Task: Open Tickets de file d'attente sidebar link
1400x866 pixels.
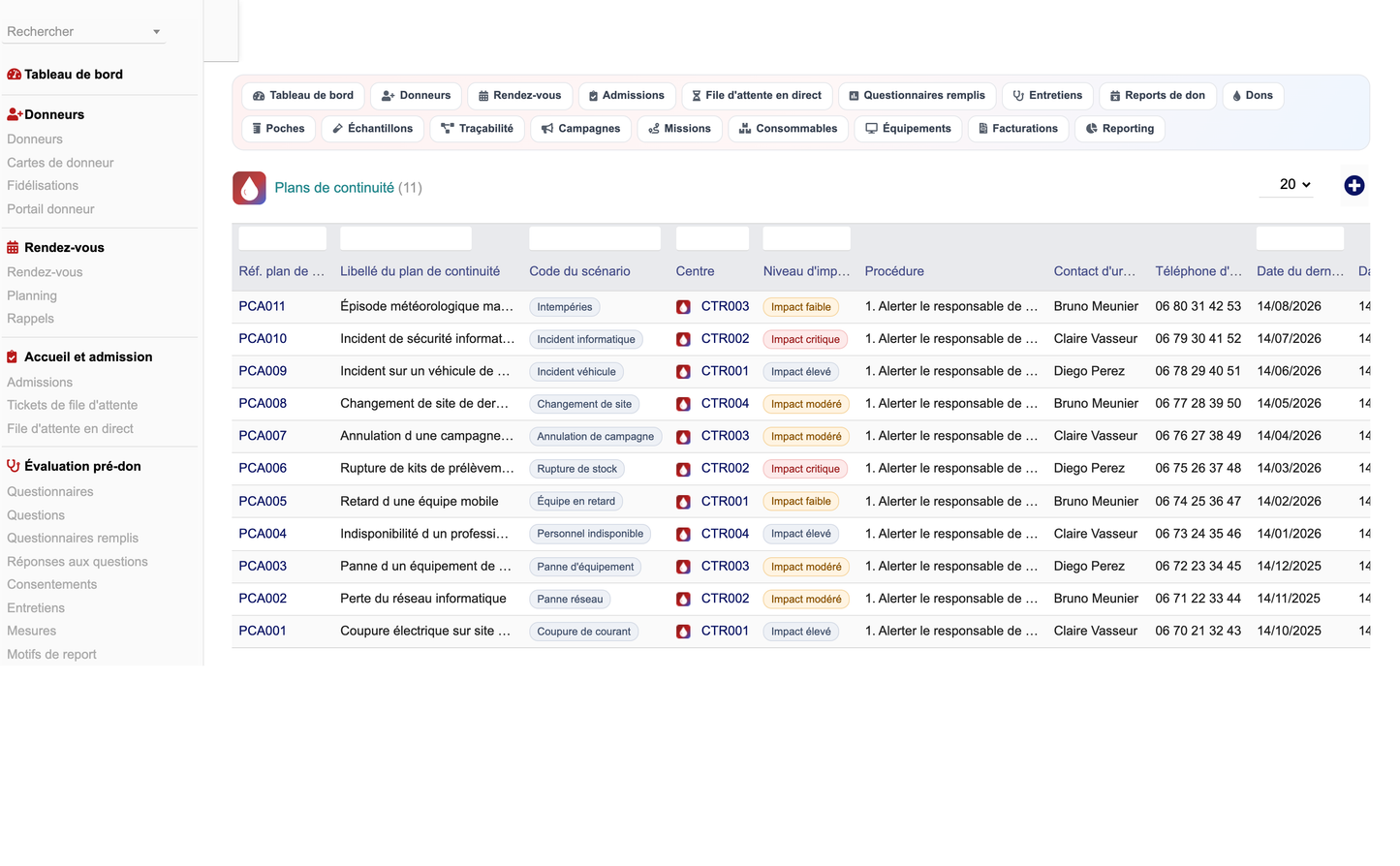Action: click(72, 405)
